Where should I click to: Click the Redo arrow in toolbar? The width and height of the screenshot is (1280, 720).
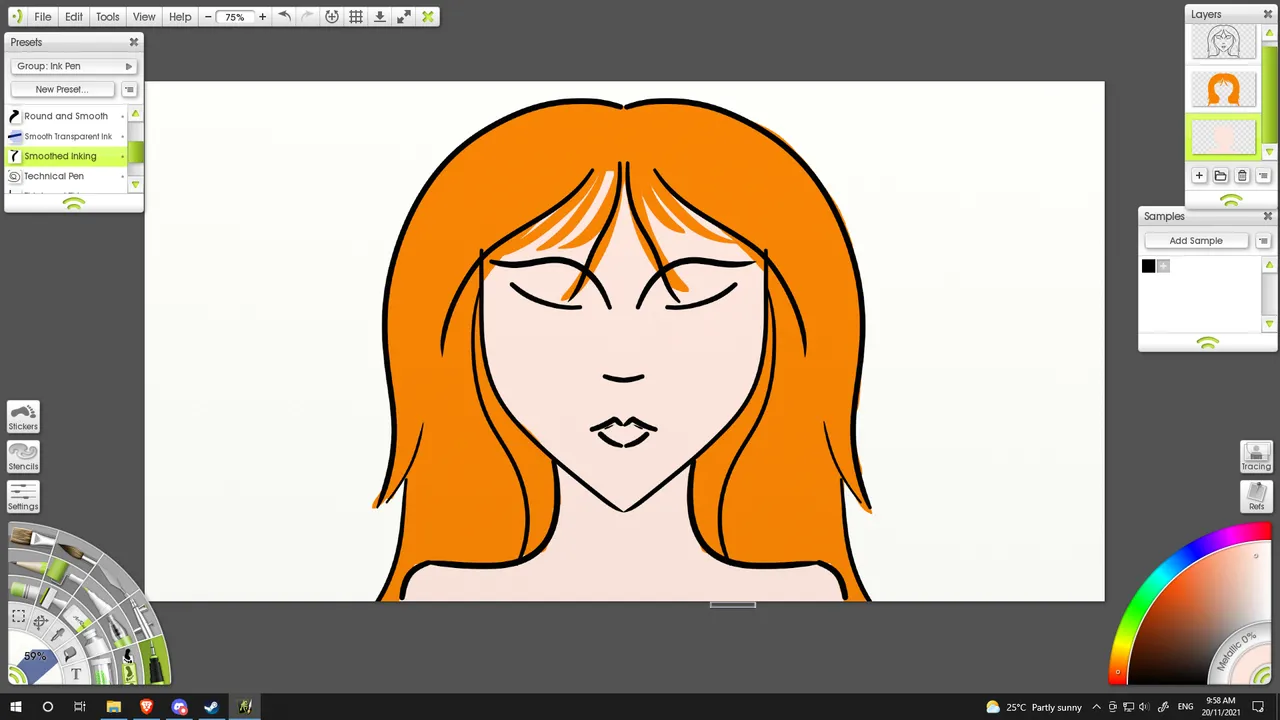[x=307, y=17]
